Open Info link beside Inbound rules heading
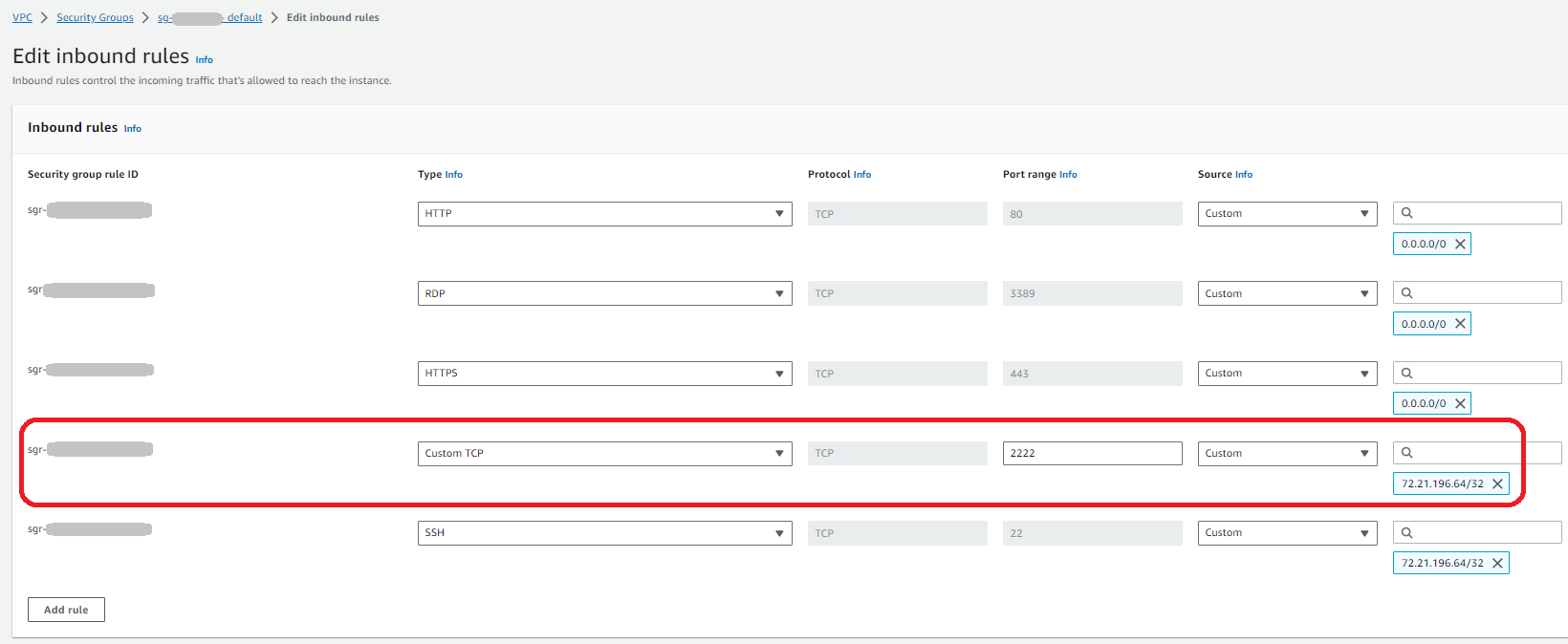1568x644 pixels. coord(133,128)
